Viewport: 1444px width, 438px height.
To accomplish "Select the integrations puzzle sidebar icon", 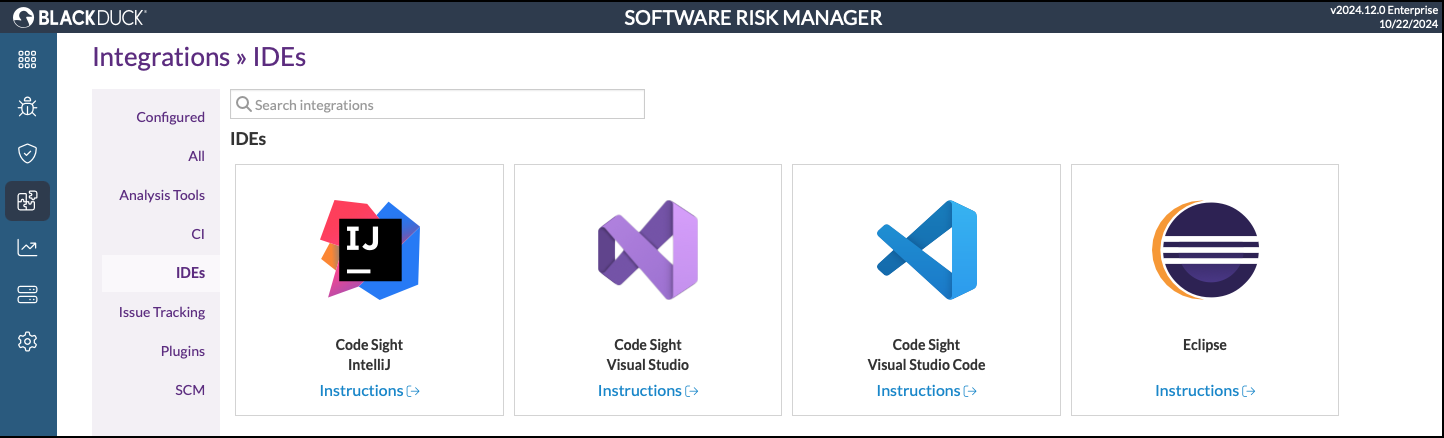I will (28, 201).
